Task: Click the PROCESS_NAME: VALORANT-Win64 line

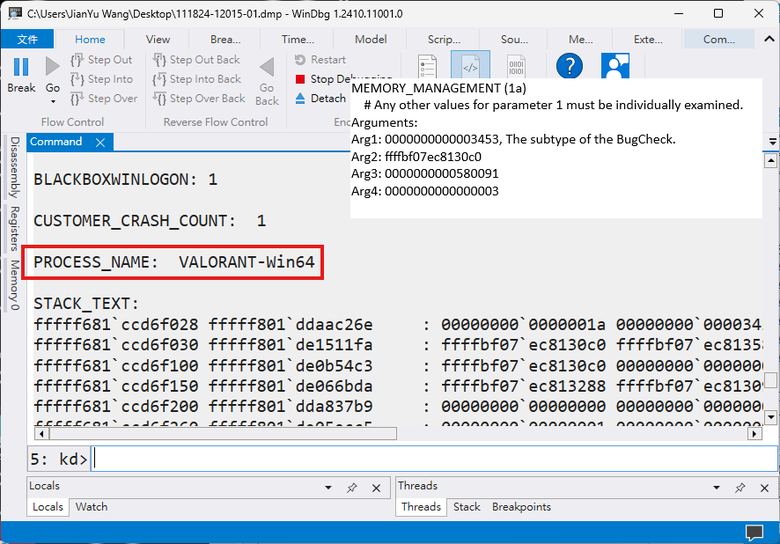Action: pyautogui.click(x=174, y=262)
